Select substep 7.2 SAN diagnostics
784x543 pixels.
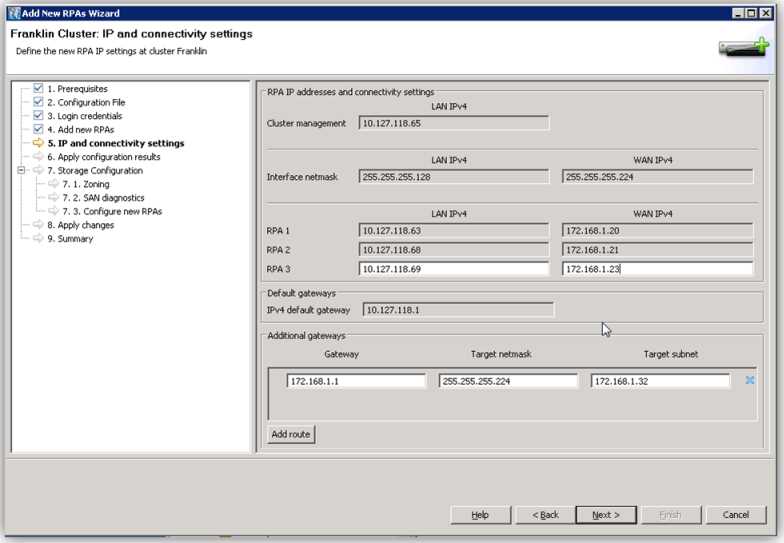(103, 198)
